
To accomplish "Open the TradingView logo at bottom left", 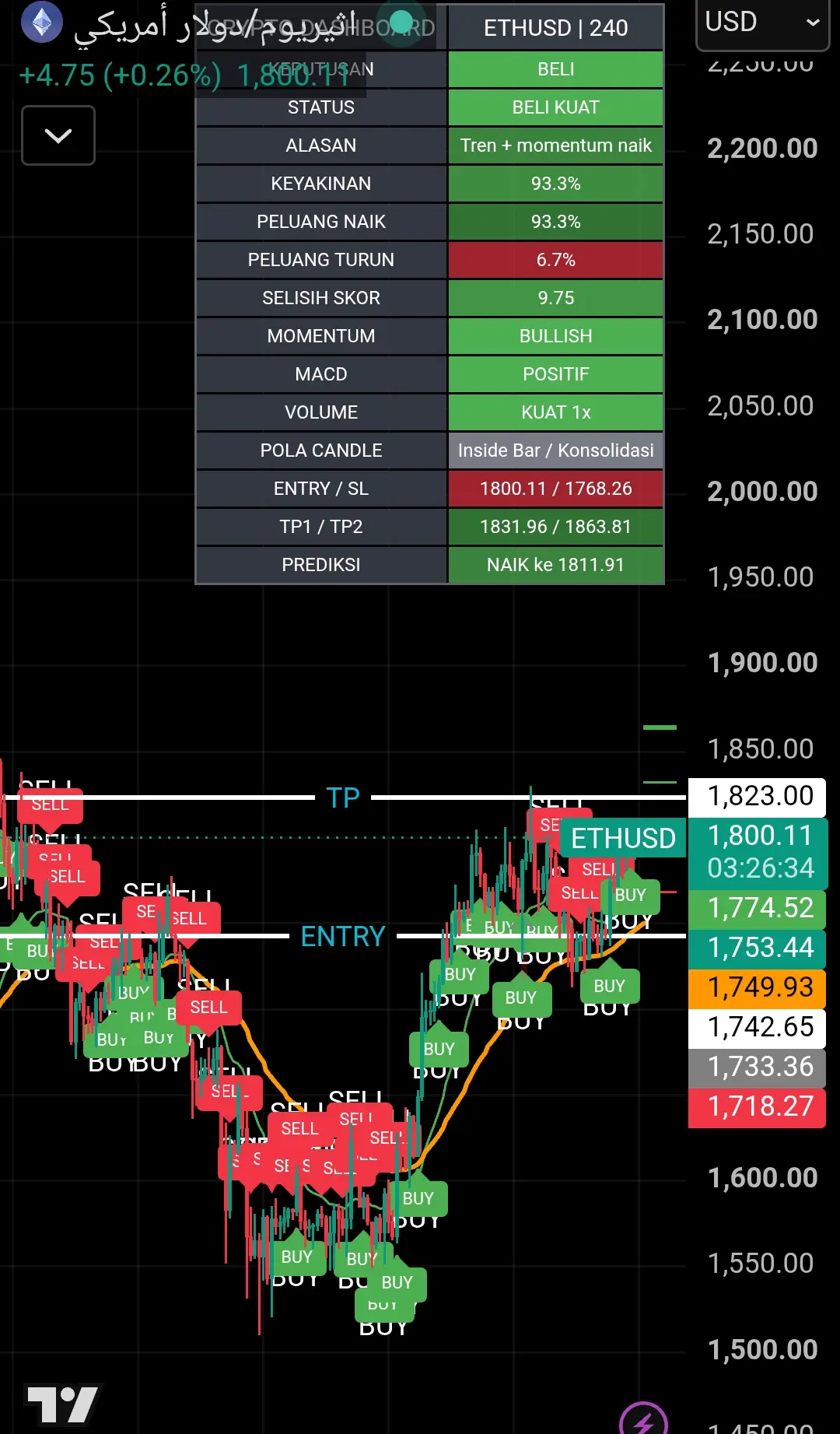I will click(62, 1403).
